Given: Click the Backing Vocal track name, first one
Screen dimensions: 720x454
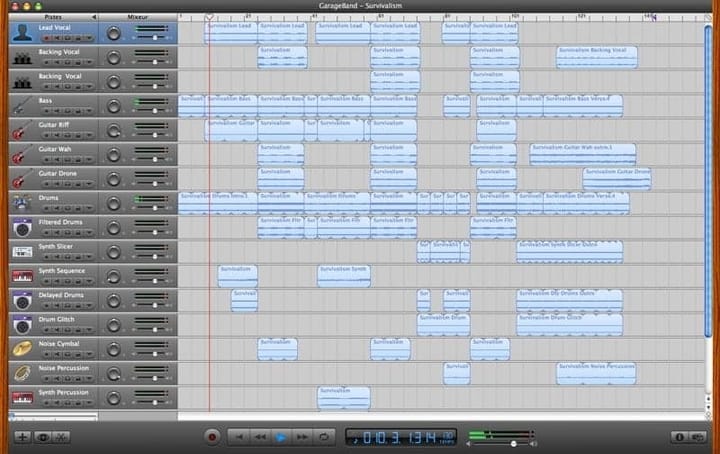Looking at the screenshot, I should (59, 52).
